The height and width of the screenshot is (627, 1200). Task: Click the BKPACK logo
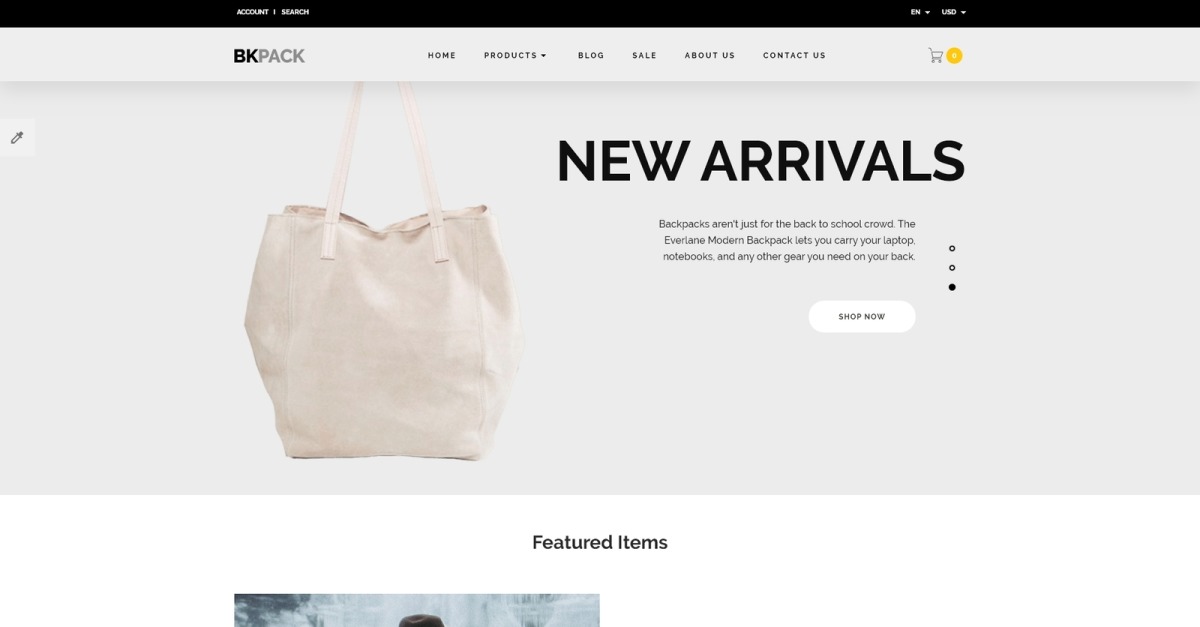pos(269,56)
